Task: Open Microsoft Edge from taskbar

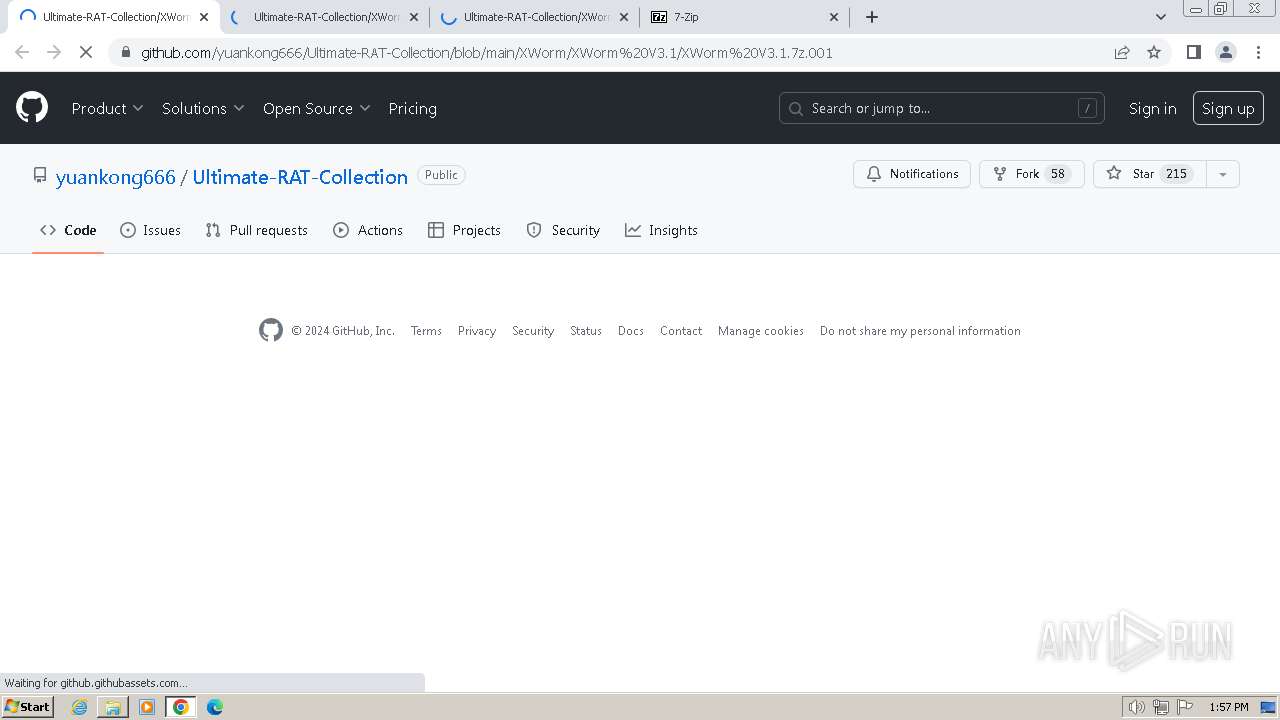Action: [215, 707]
